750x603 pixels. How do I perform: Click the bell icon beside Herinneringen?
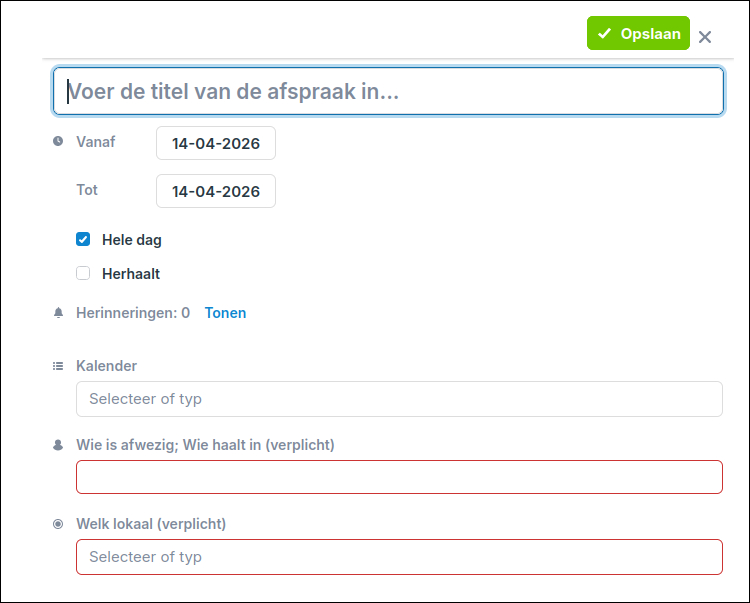(x=58, y=313)
